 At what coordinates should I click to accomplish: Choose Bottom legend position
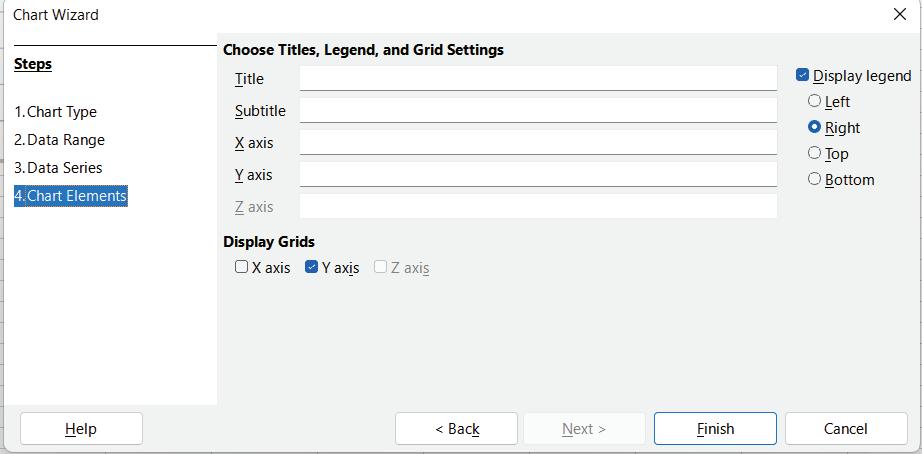point(815,179)
